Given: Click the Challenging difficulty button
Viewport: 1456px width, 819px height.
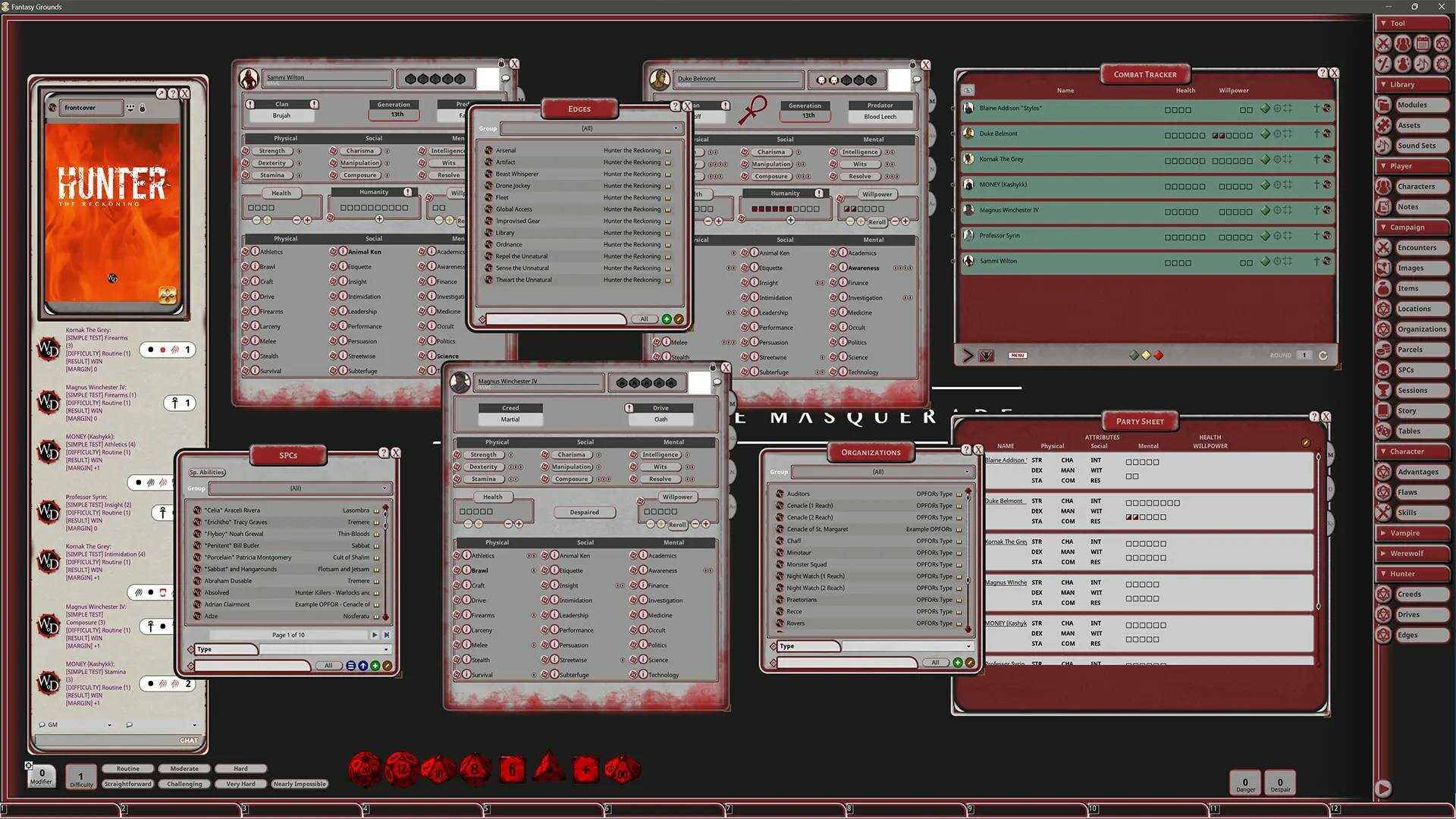Looking at the screenshot, I should pyautogui.click(x=184, y=783).
